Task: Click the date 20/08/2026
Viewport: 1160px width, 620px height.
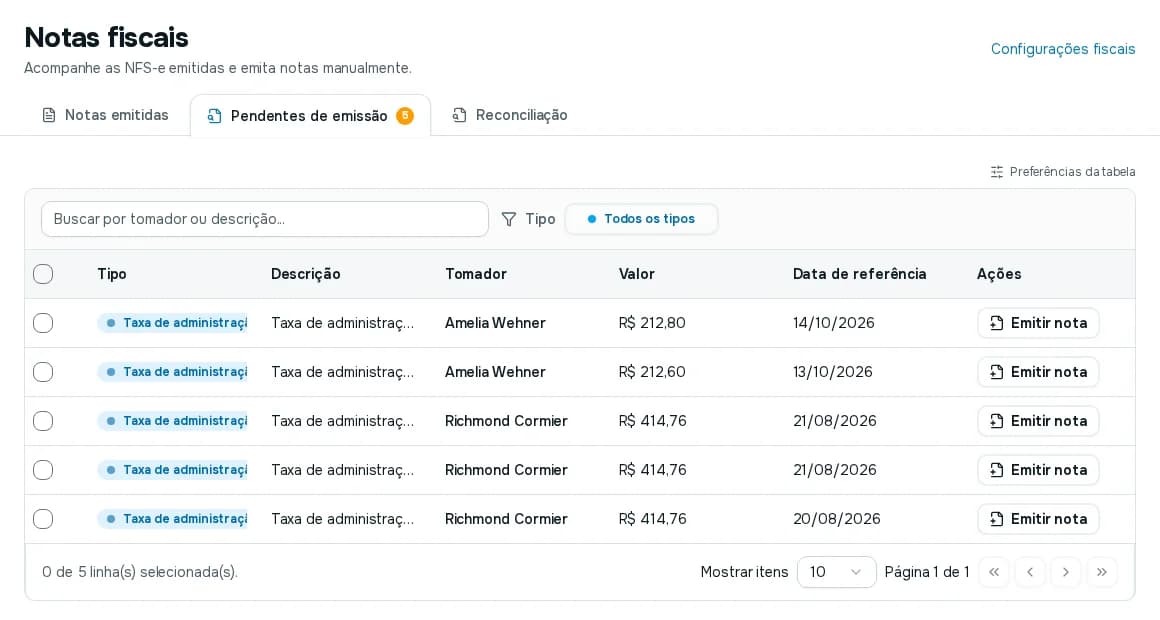Action: [x=837, y=519]
